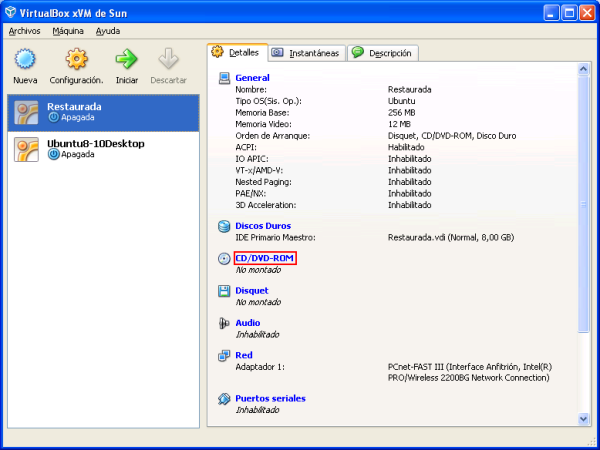Click the Nueva toolbar icon

[25, 61]
